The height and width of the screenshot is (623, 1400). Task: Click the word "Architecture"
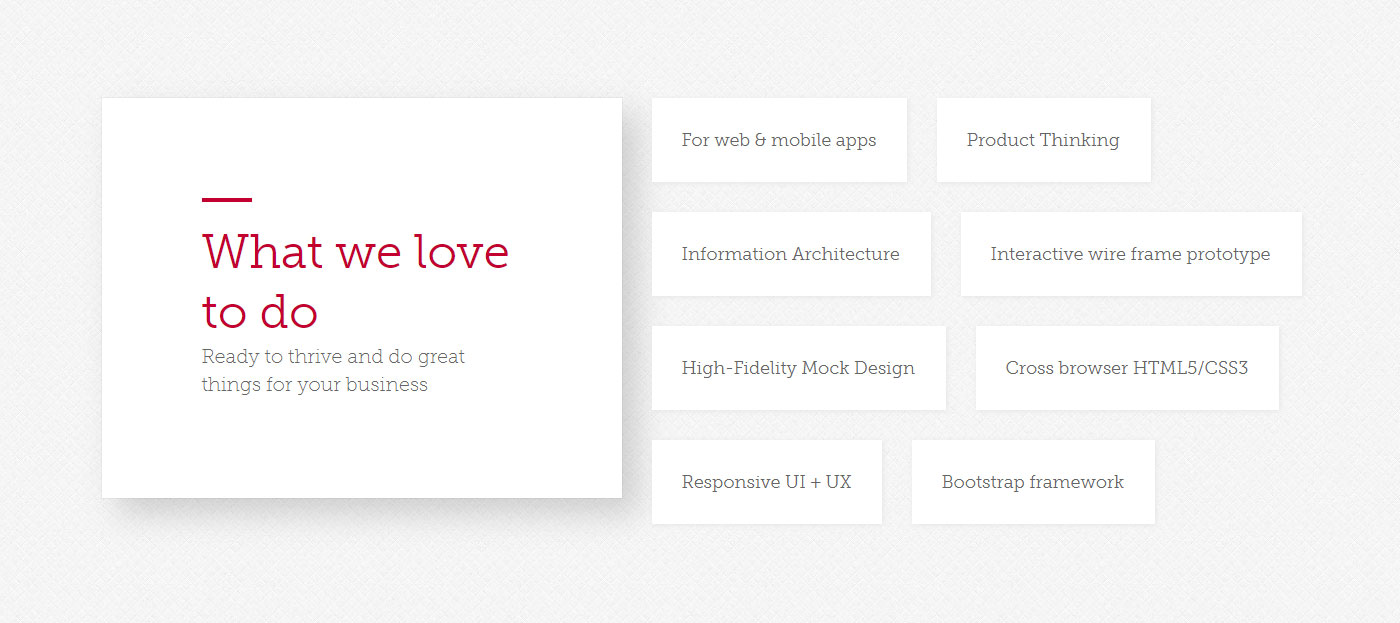(x=845, y=254)
